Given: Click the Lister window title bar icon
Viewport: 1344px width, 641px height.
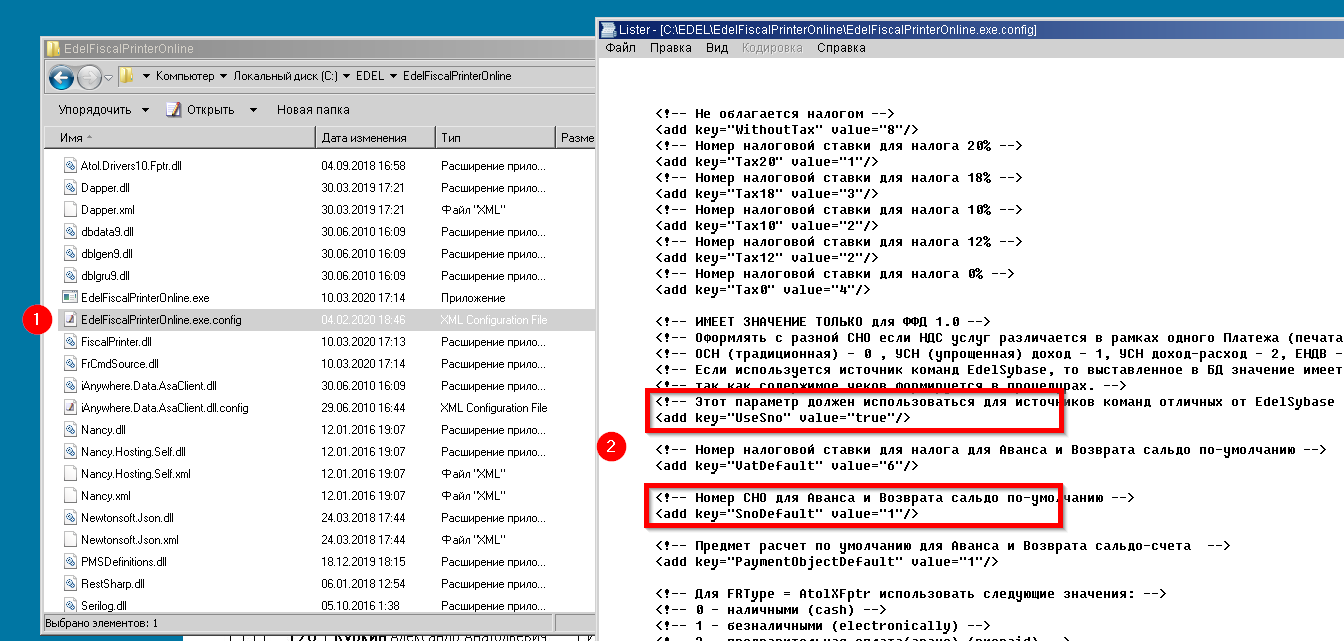Looking at the screenshot, I should pos(607,30).
